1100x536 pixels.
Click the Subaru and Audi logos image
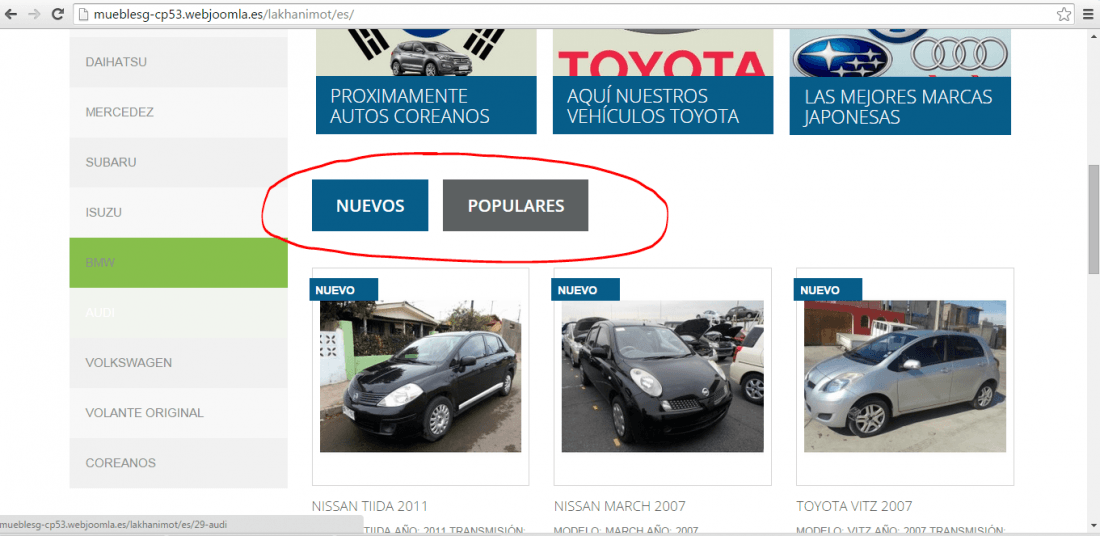900,53
